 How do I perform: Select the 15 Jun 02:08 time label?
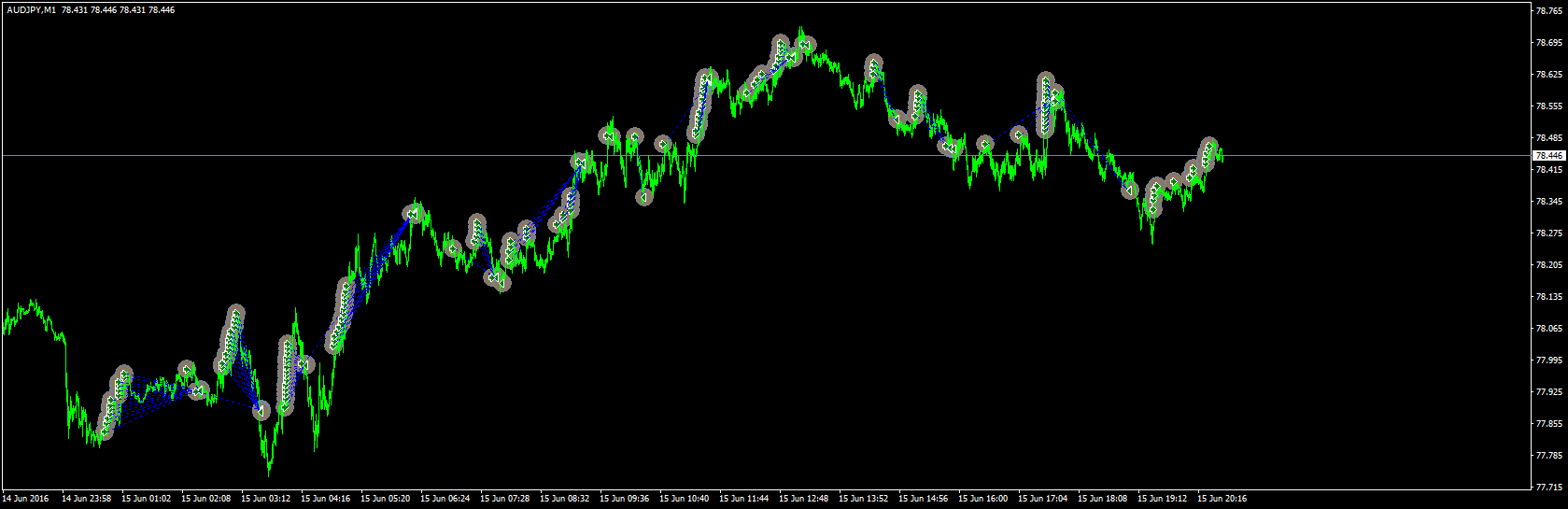(205, 499)
